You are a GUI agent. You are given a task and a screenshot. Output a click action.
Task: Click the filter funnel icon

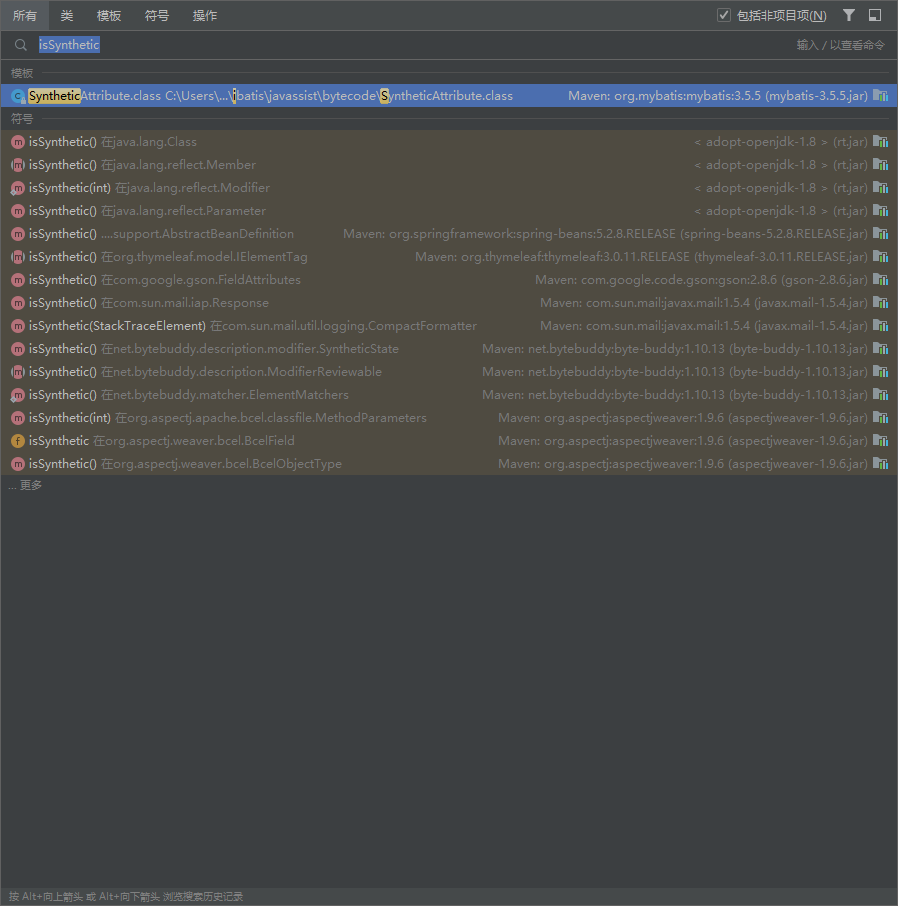849,15
